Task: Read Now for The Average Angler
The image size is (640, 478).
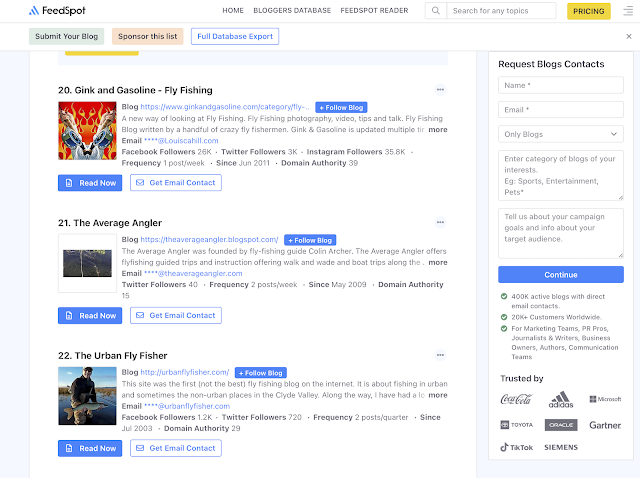Action: (90, 316)
